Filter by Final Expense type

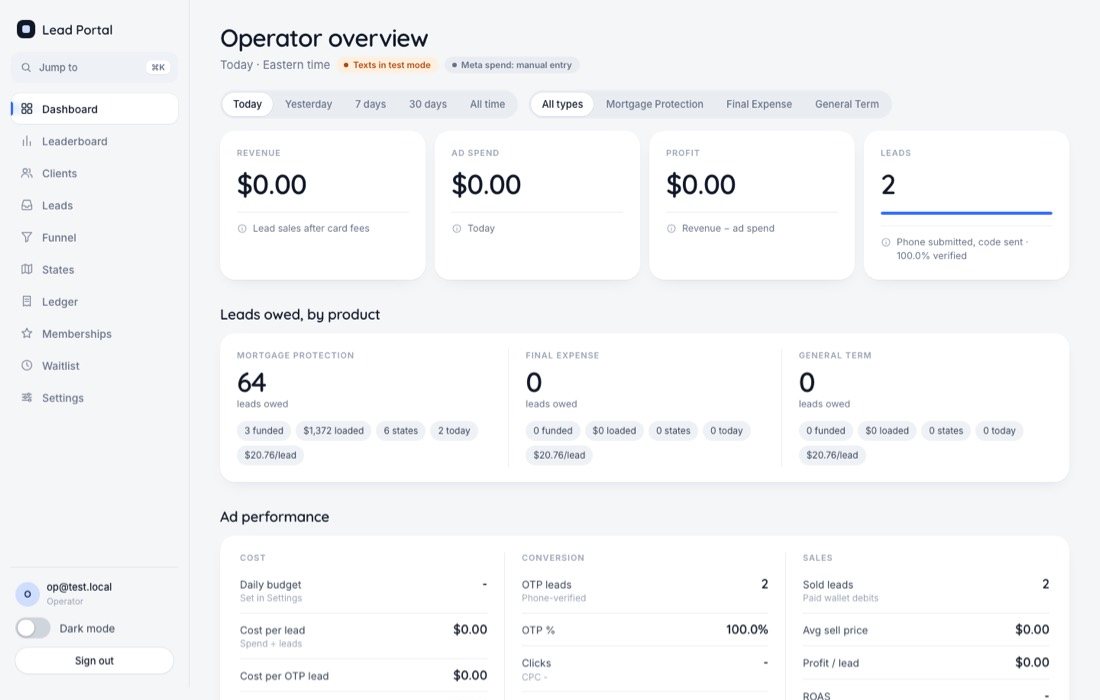[758, 104]
